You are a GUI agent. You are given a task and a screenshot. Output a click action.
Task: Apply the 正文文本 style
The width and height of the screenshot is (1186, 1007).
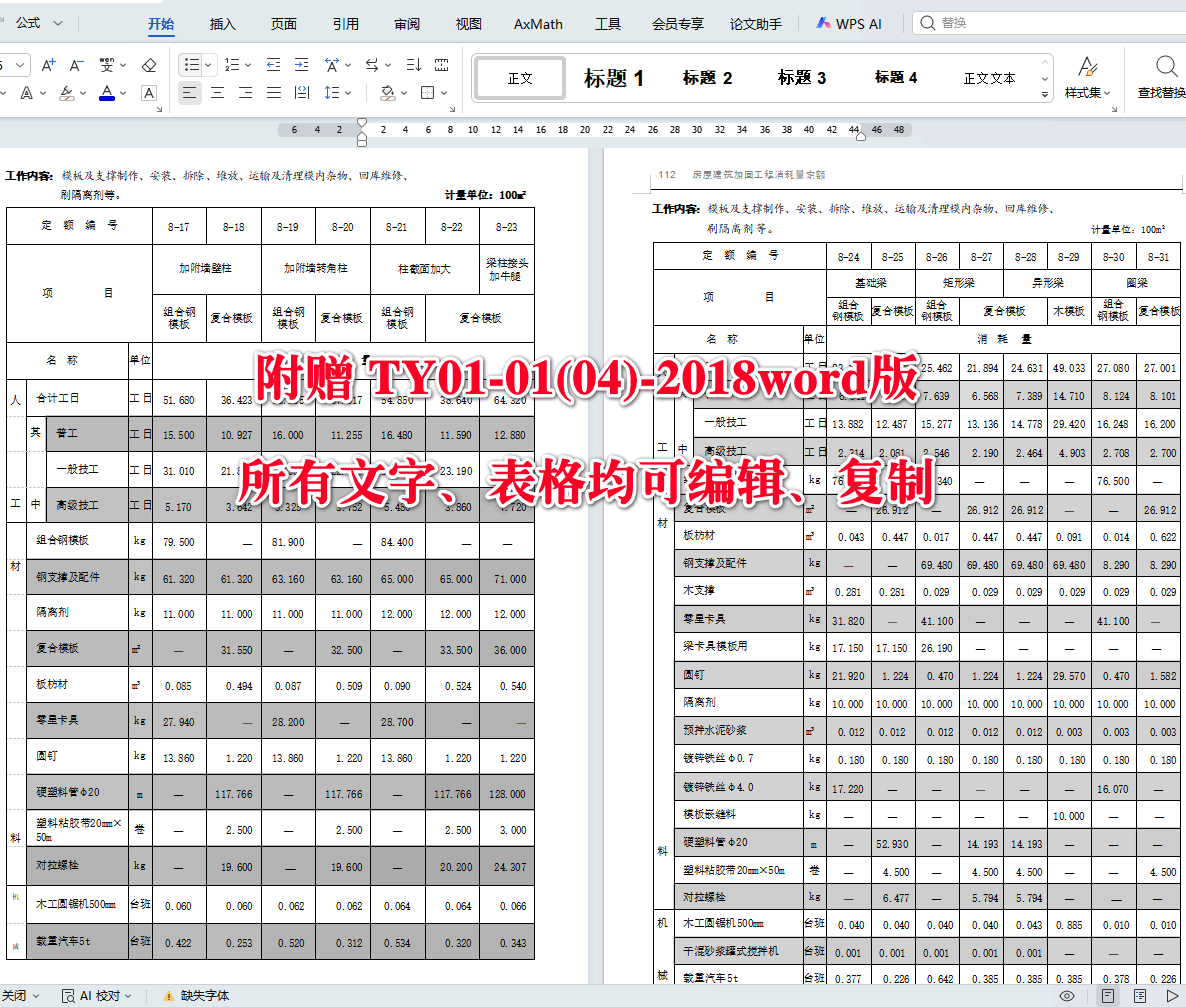click(x=989, y=78)
